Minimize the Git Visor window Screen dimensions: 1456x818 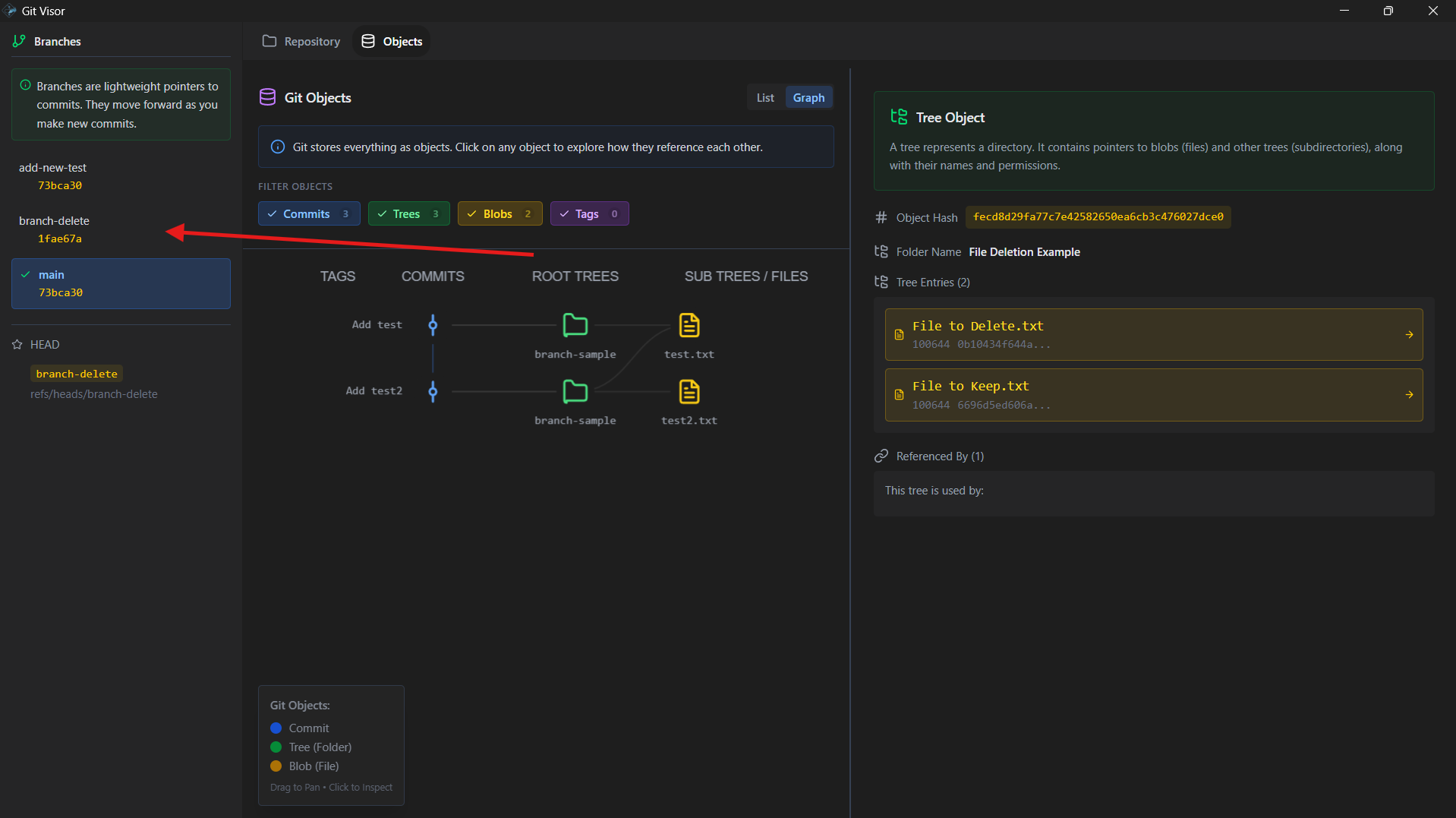point(1344,11)
